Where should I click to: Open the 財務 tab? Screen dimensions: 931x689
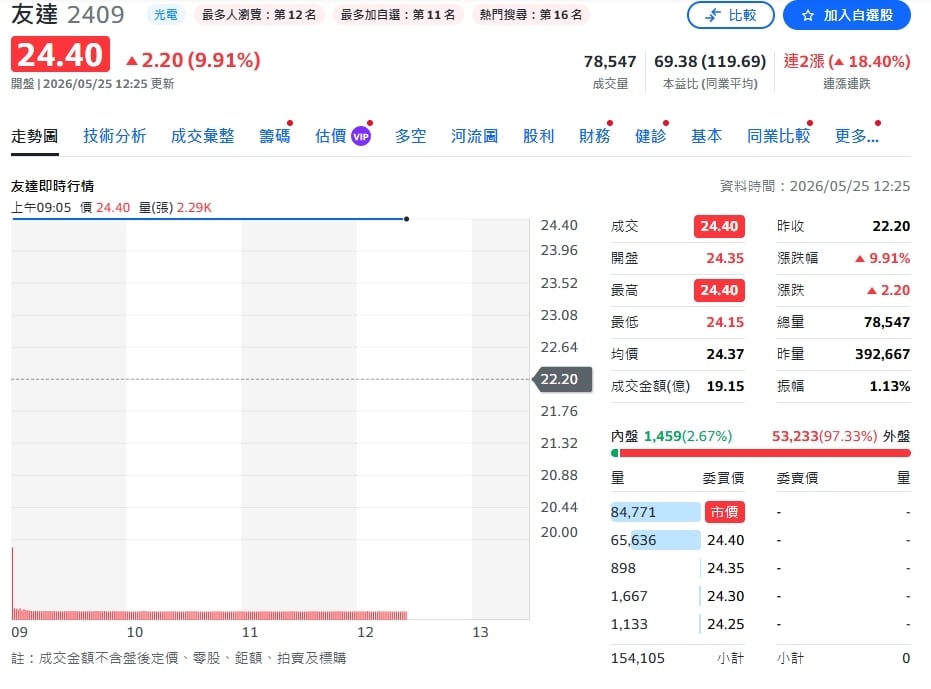click(x=594, y=136)
